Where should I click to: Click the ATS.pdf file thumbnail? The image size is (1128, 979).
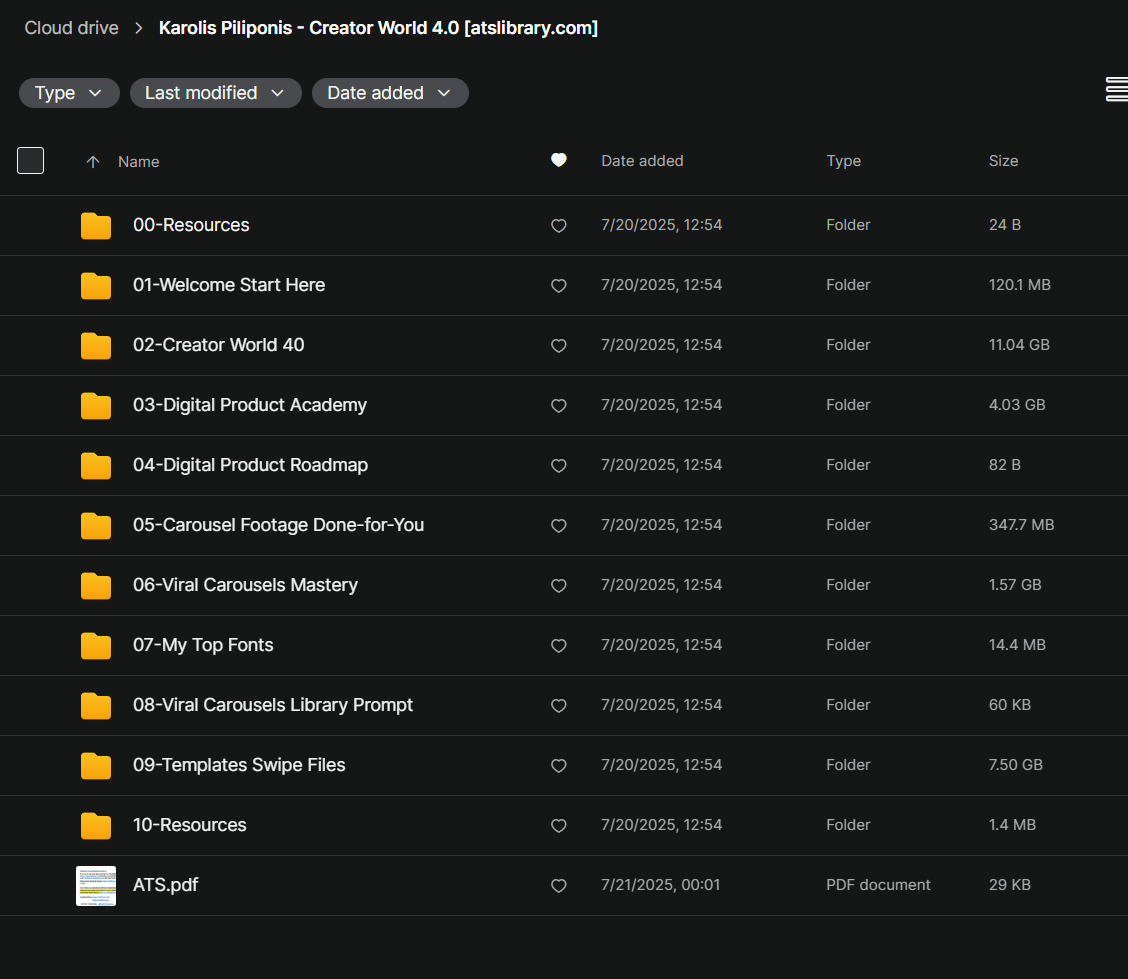click(96, 886)
